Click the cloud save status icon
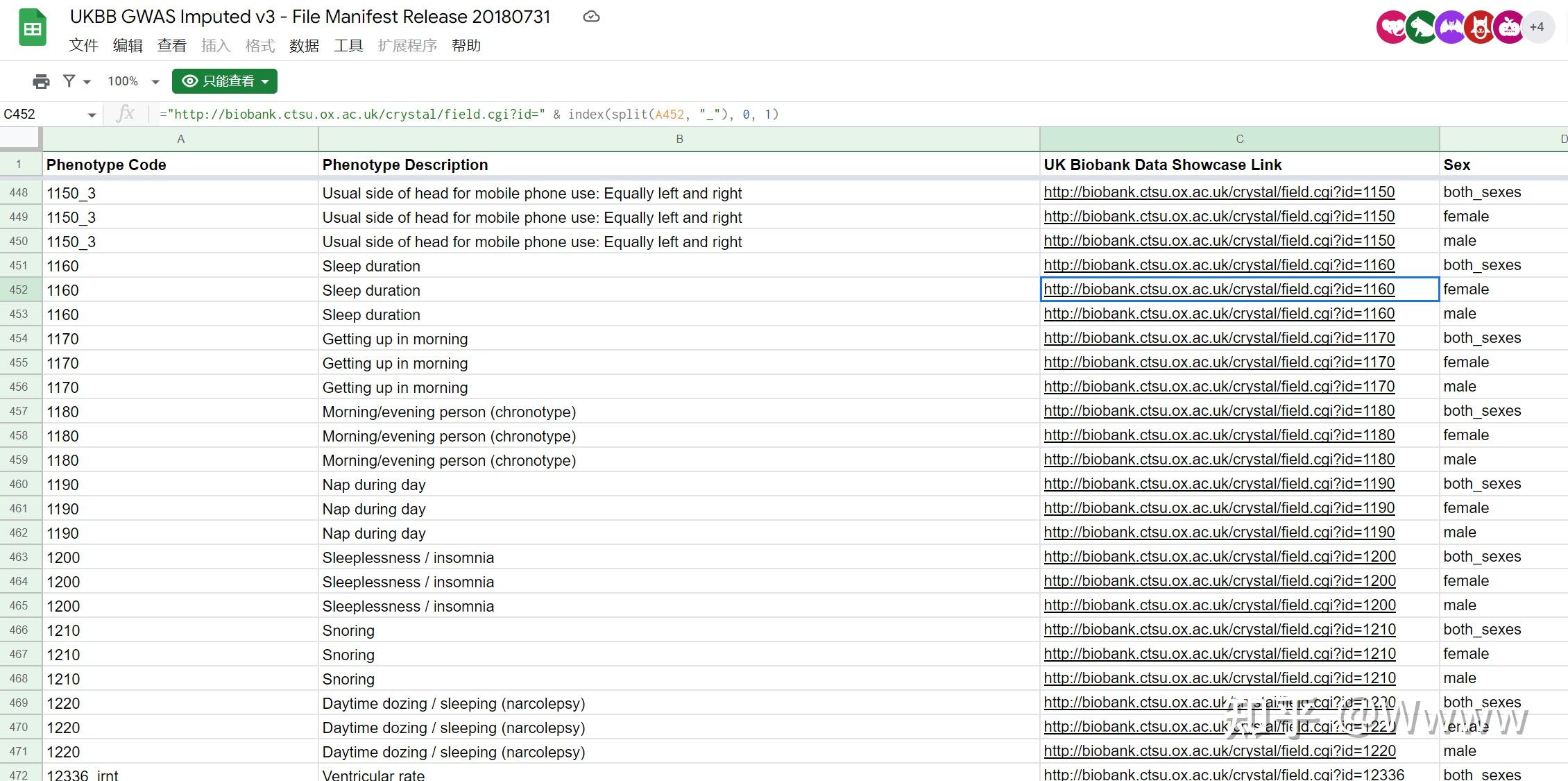Viewport: 1568px width, 781px height. (x=591, y=17)
